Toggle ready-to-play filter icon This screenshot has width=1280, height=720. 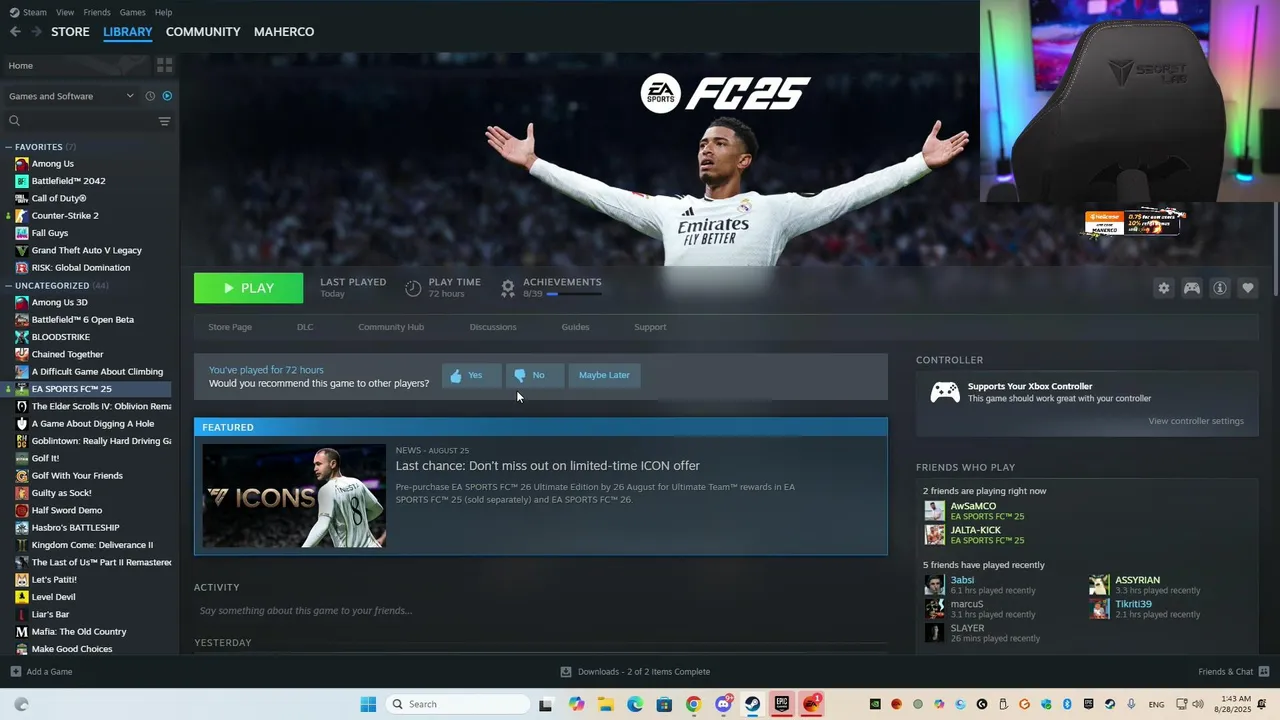pos(167,96)
